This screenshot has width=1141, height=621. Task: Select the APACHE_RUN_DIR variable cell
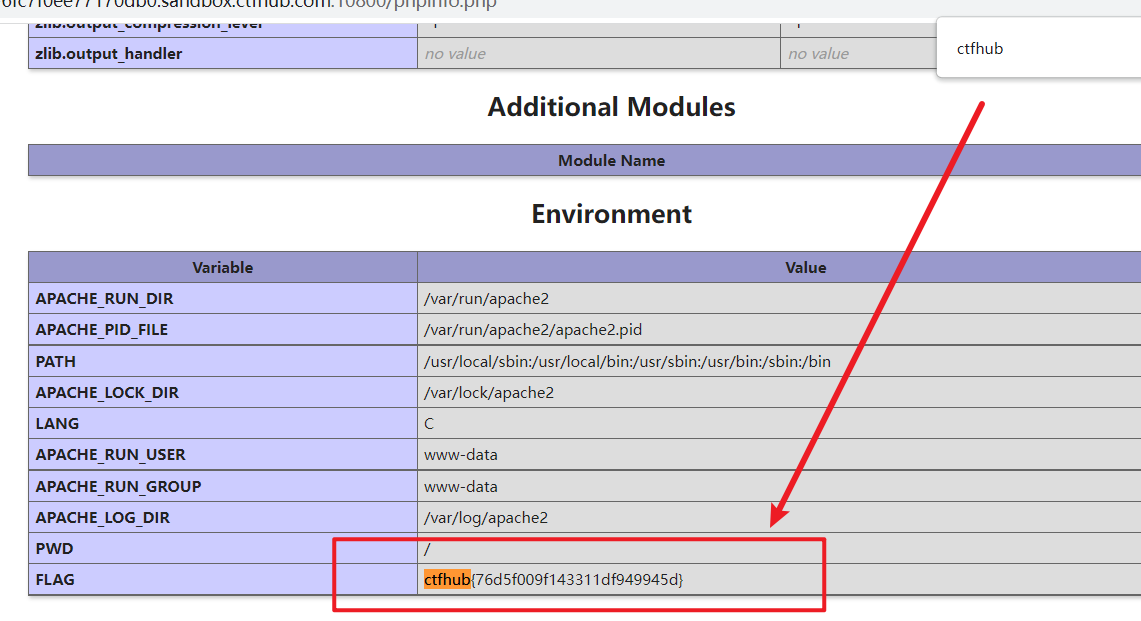coord(223,298)
